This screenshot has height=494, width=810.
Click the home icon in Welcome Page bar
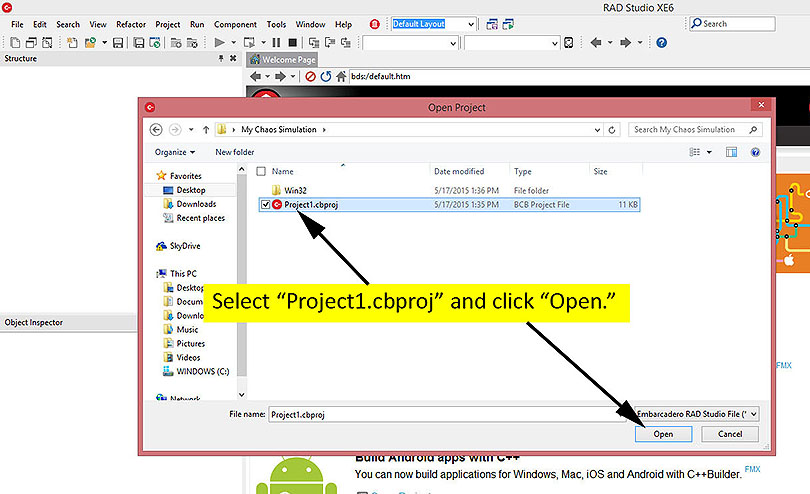[341, 76]
